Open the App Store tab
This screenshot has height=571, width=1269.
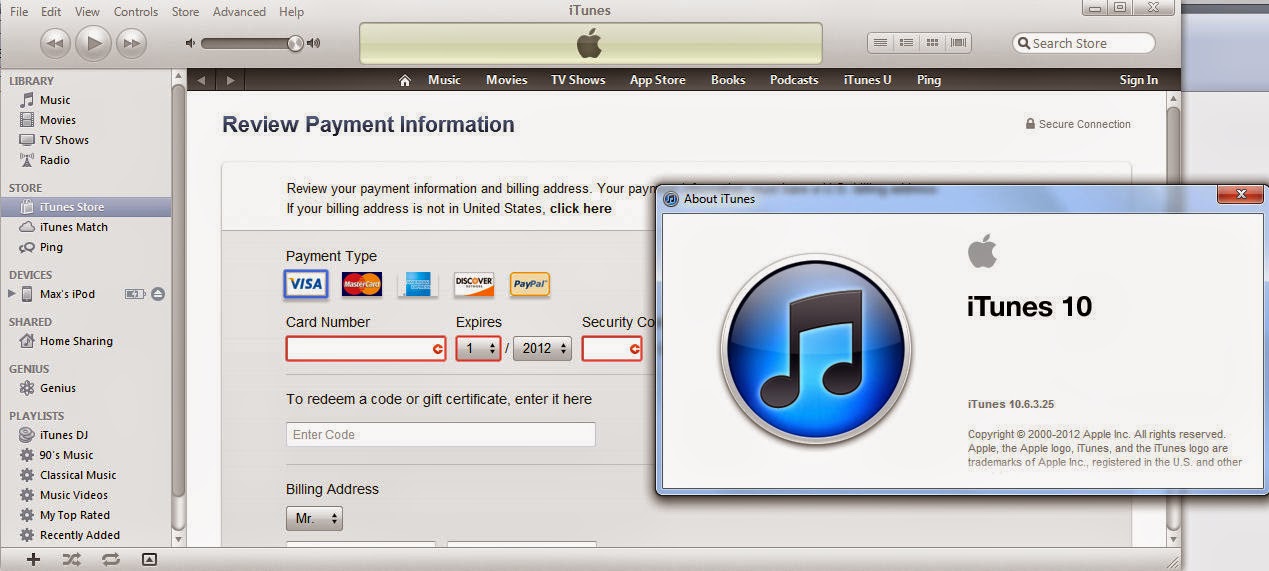[x=657, y=80]
